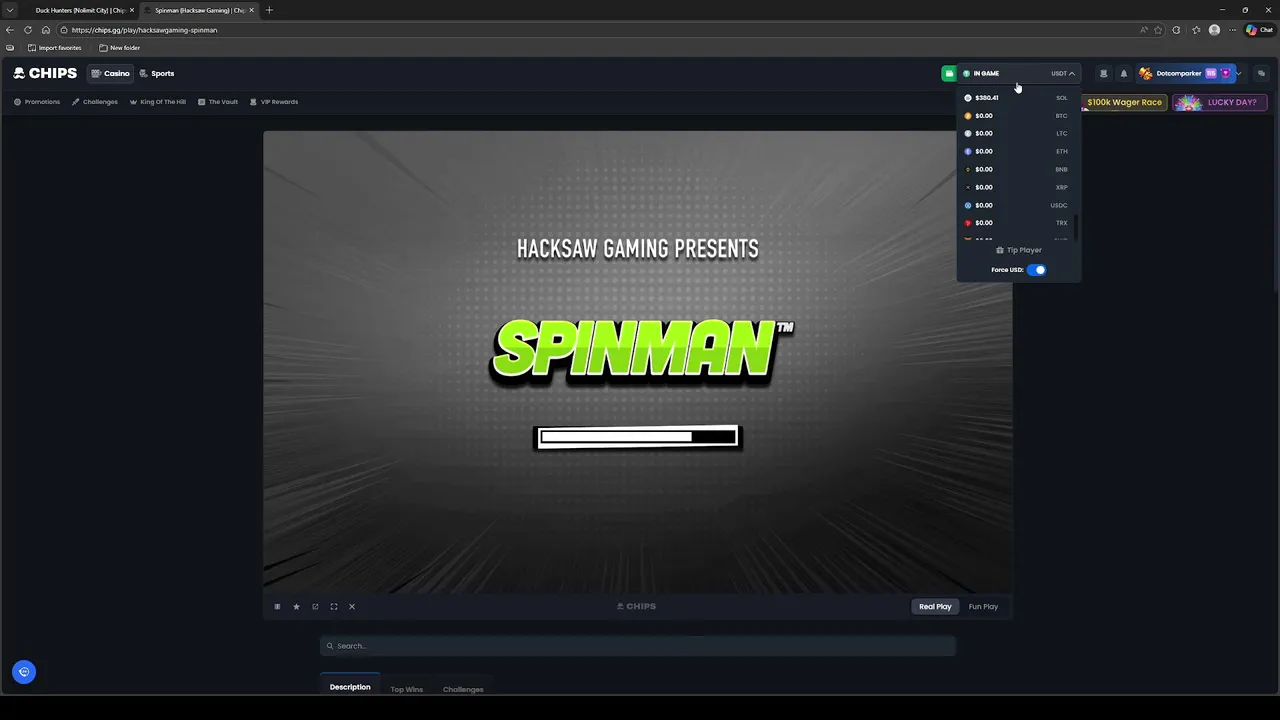The width and height of the screenshot is (1280, 720).
Task: Toggle the Force USD switch
Action: coord(1037,270)
